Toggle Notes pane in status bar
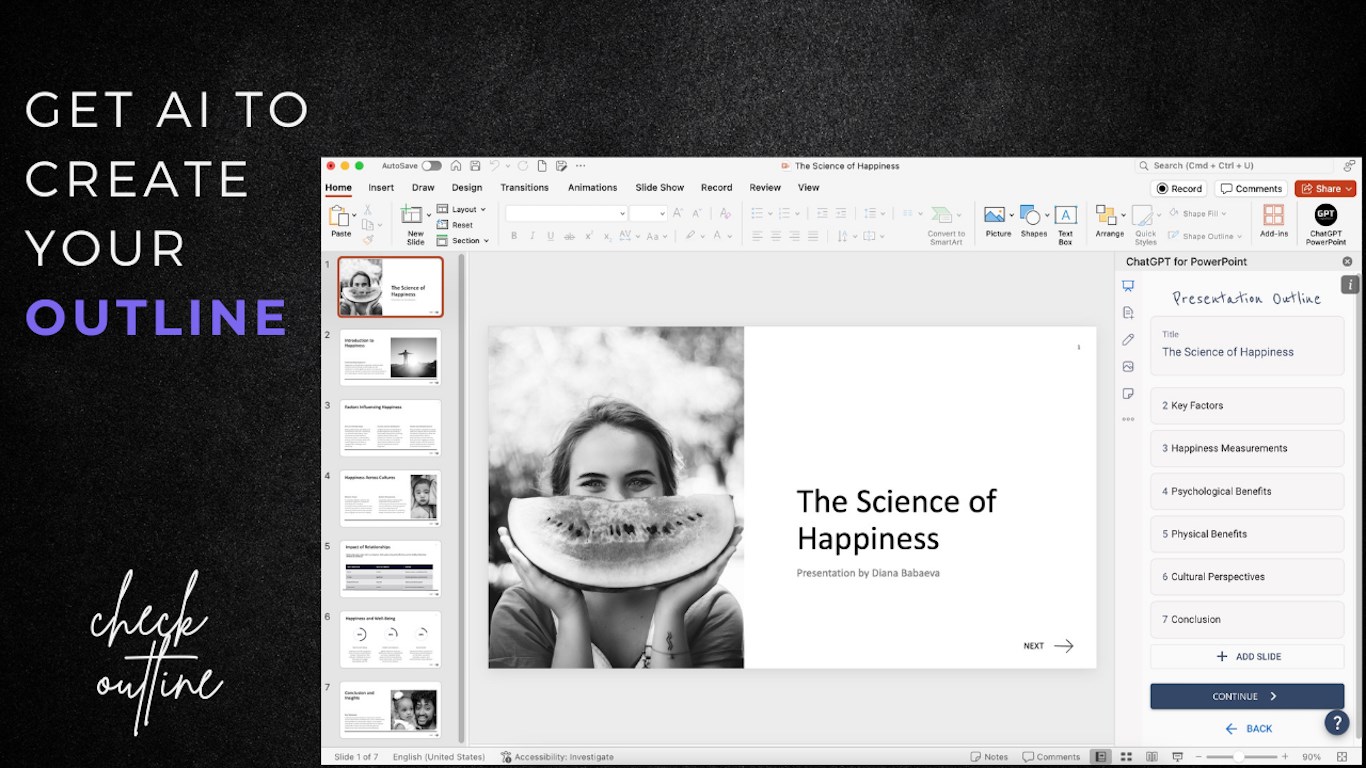Viewport: 1366px width, 768px height. 989,757
